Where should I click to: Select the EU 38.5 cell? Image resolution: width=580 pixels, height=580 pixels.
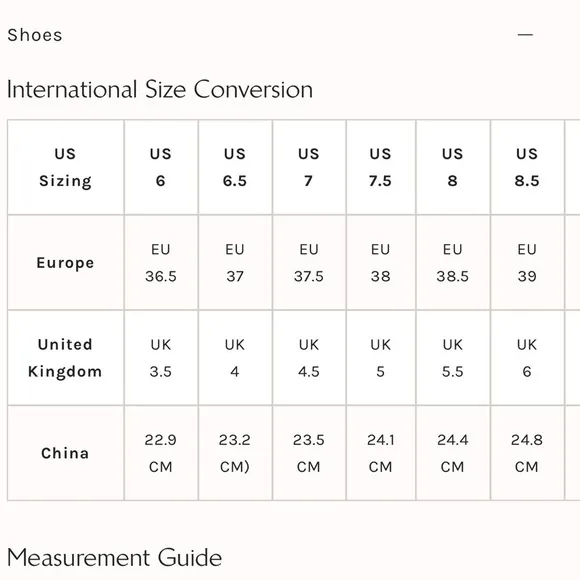pyautogui.click(x=453, y=263)
